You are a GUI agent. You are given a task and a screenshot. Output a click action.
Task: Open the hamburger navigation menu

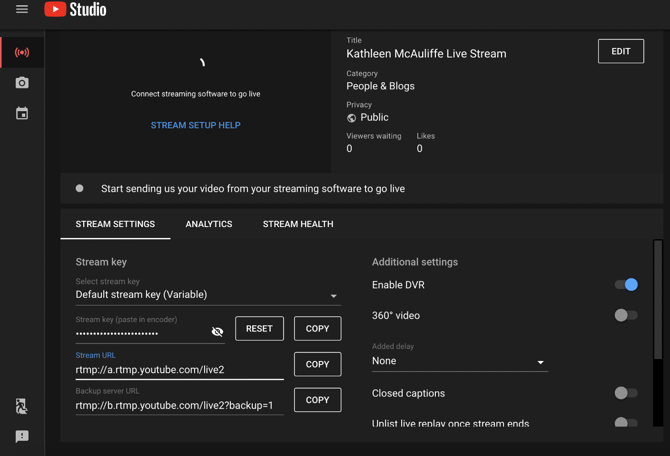[x=22, y=10]
